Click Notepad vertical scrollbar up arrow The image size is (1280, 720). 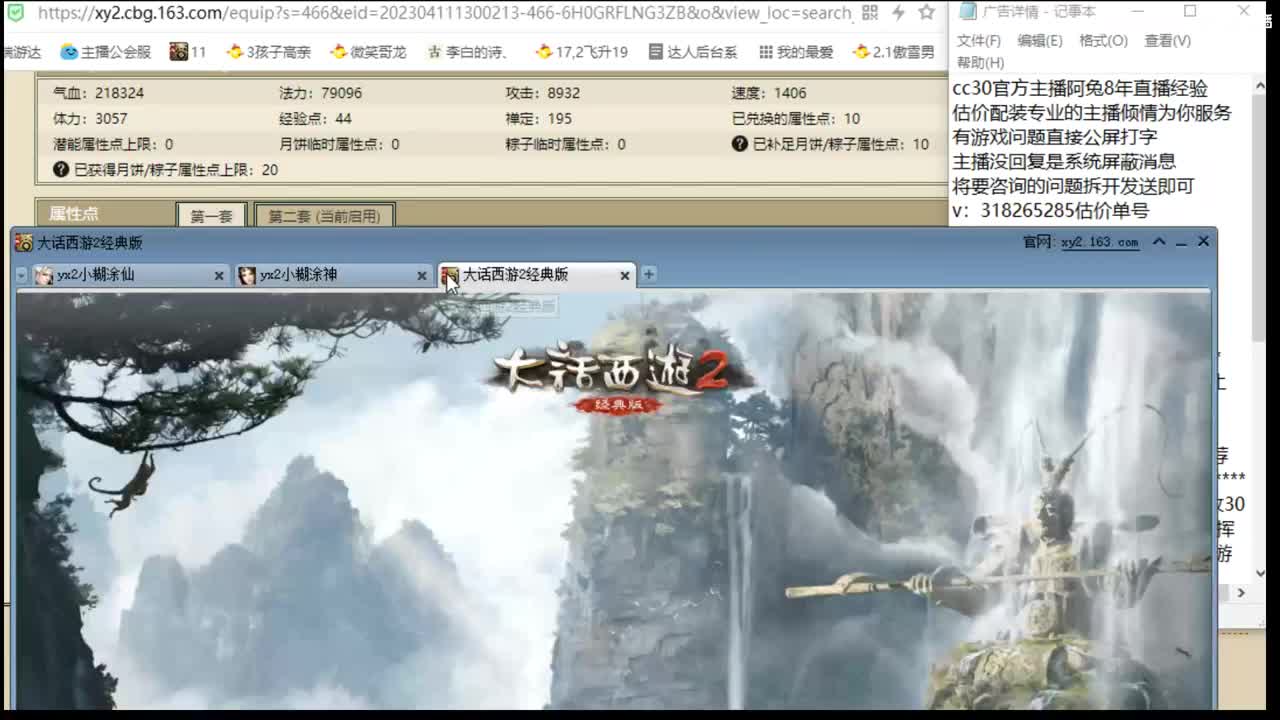pyautogui.click(x=1260, y=84)
